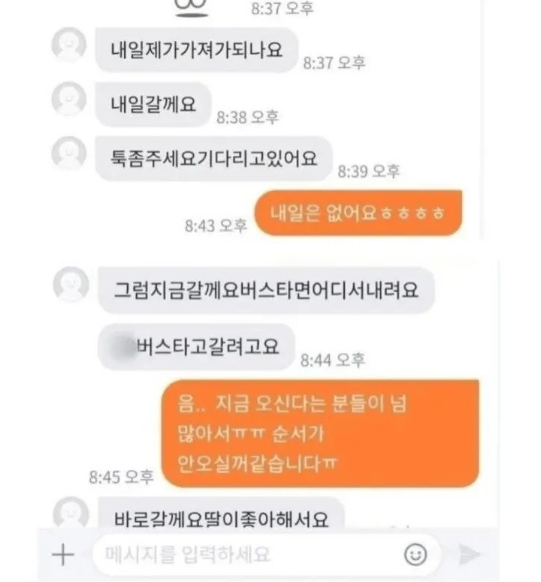Select the 버스타고갈려고요 message bubble

click(x=196, y=347)
